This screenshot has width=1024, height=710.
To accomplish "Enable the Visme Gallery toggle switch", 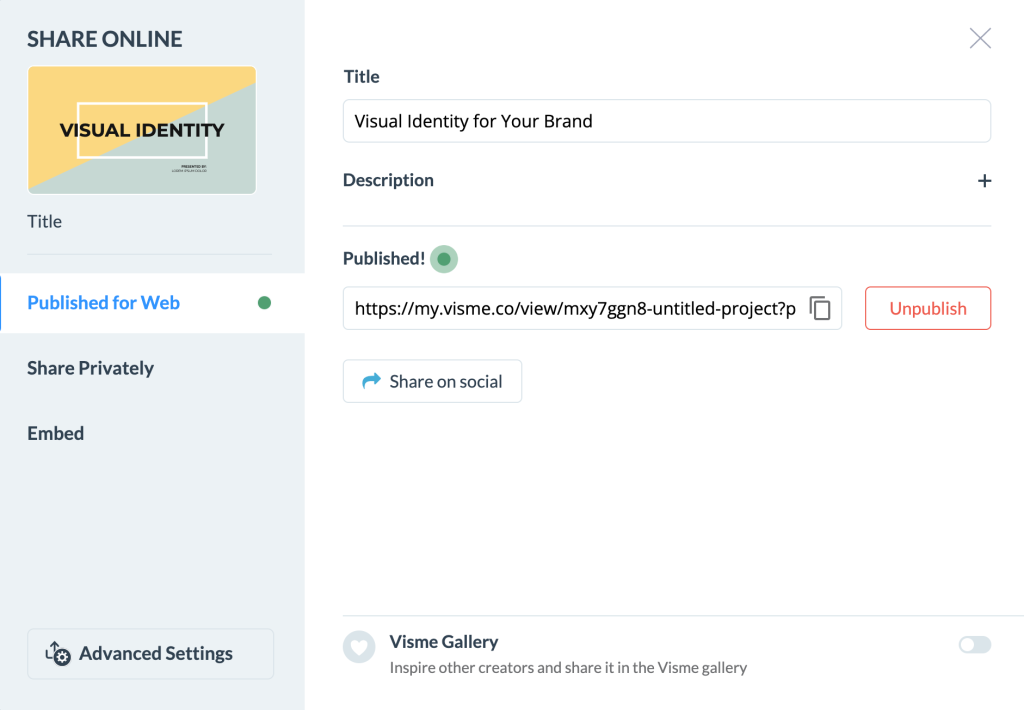I will click(974, 645).
